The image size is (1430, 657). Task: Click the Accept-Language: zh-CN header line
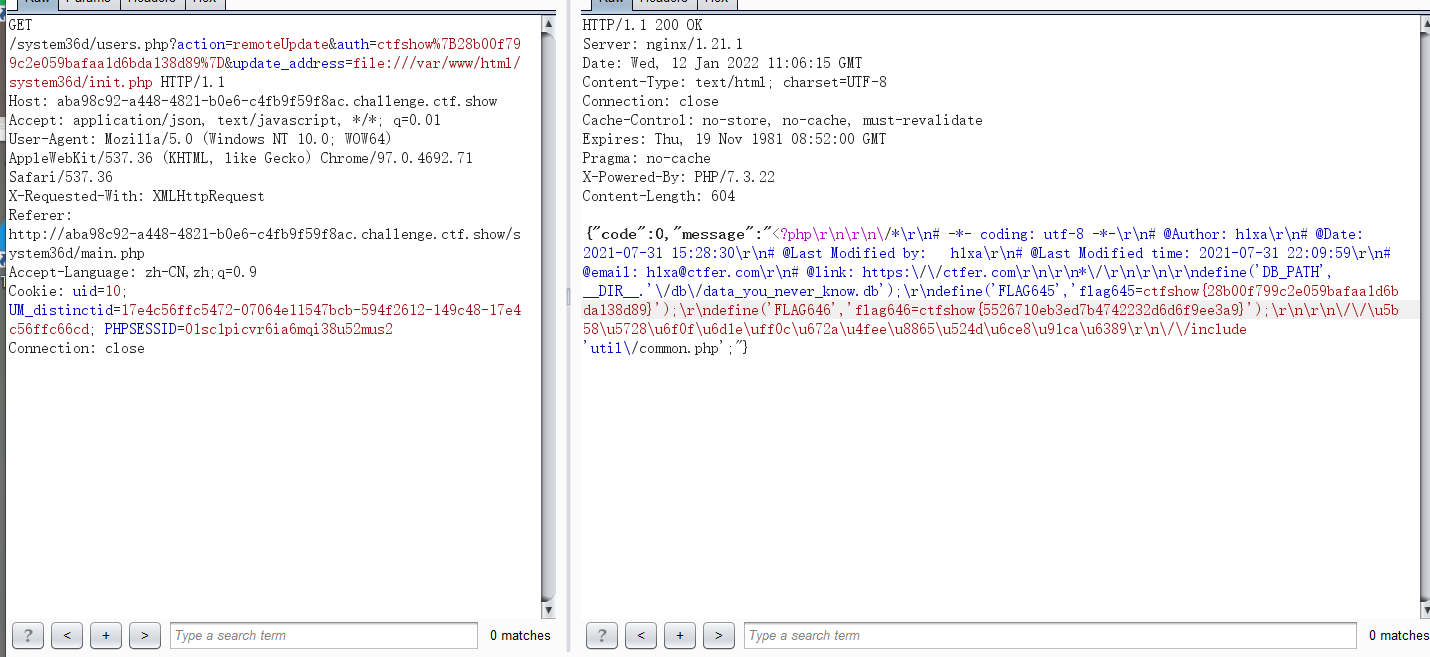pyautogui.click(x=132, y=272)
